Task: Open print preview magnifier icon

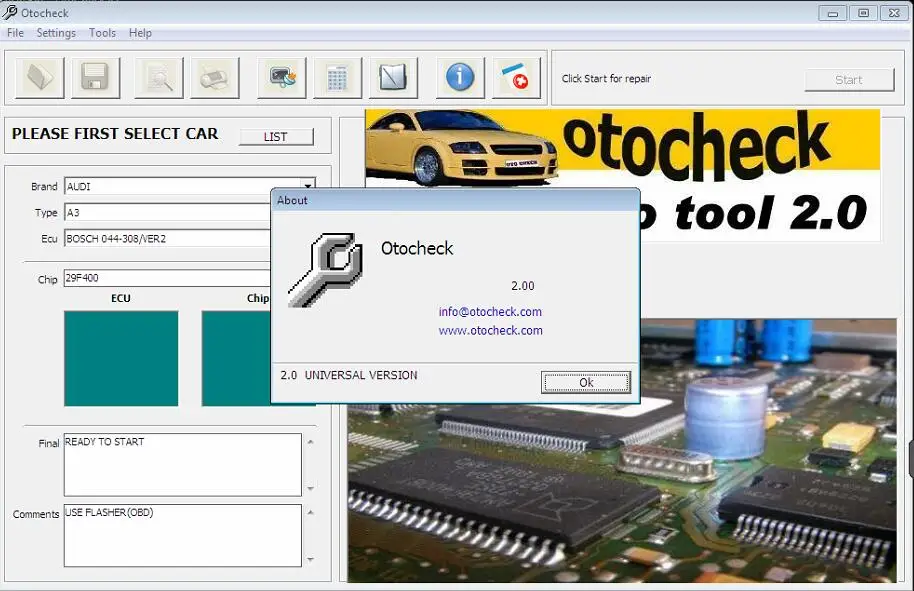Action: coord(159,78)
